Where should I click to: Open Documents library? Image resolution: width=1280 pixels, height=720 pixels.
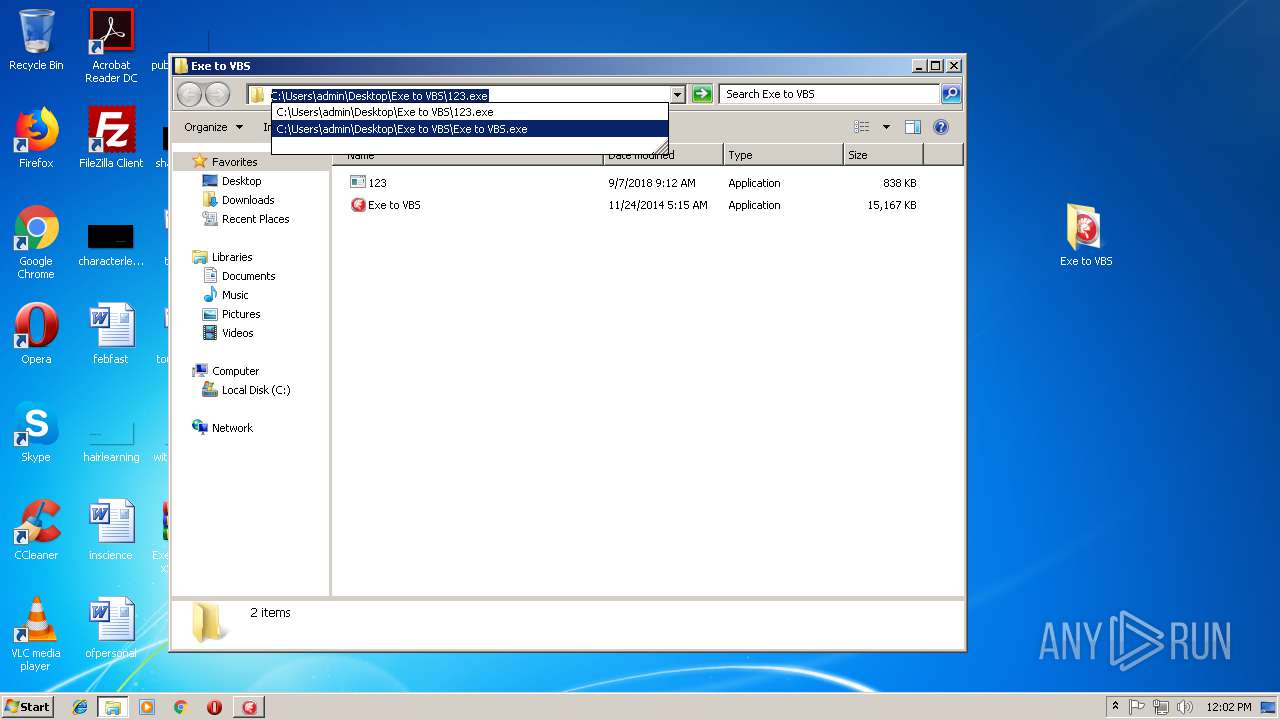click(x=248, y=276)
